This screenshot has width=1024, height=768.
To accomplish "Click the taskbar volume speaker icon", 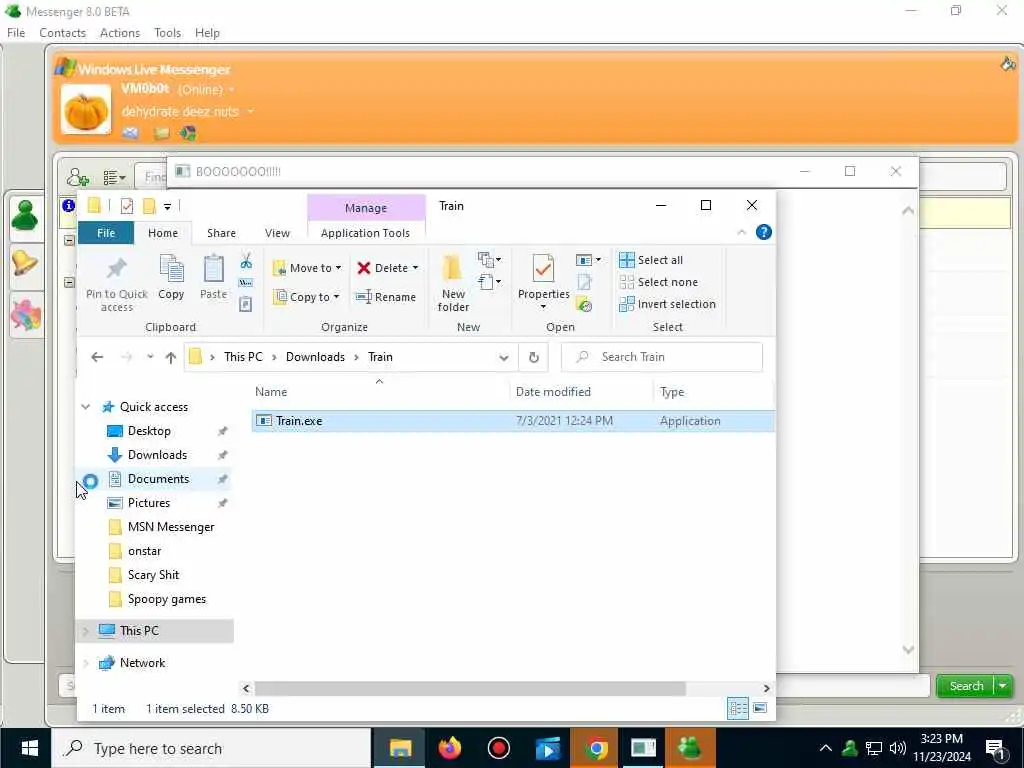I will [898, 748].
